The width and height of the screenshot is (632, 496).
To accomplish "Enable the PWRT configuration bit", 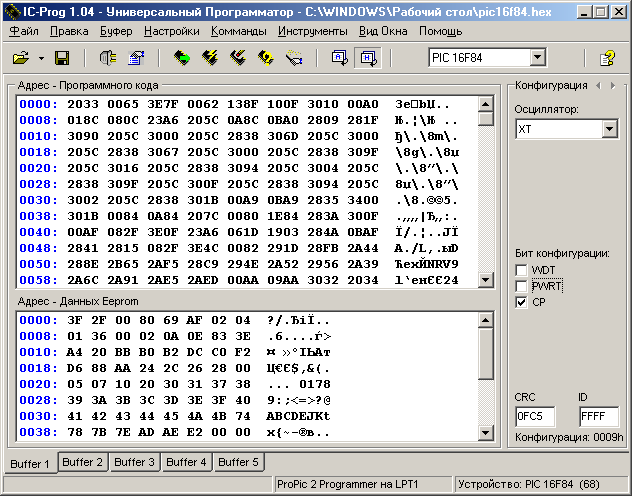I will coord(521,286).
